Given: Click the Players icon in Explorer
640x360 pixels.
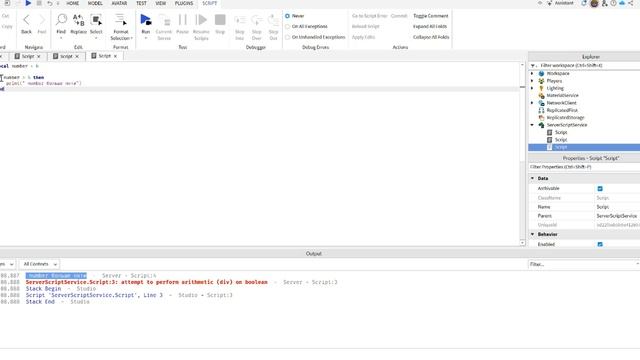Looking at the screenshot, I should tap(541, 81).
